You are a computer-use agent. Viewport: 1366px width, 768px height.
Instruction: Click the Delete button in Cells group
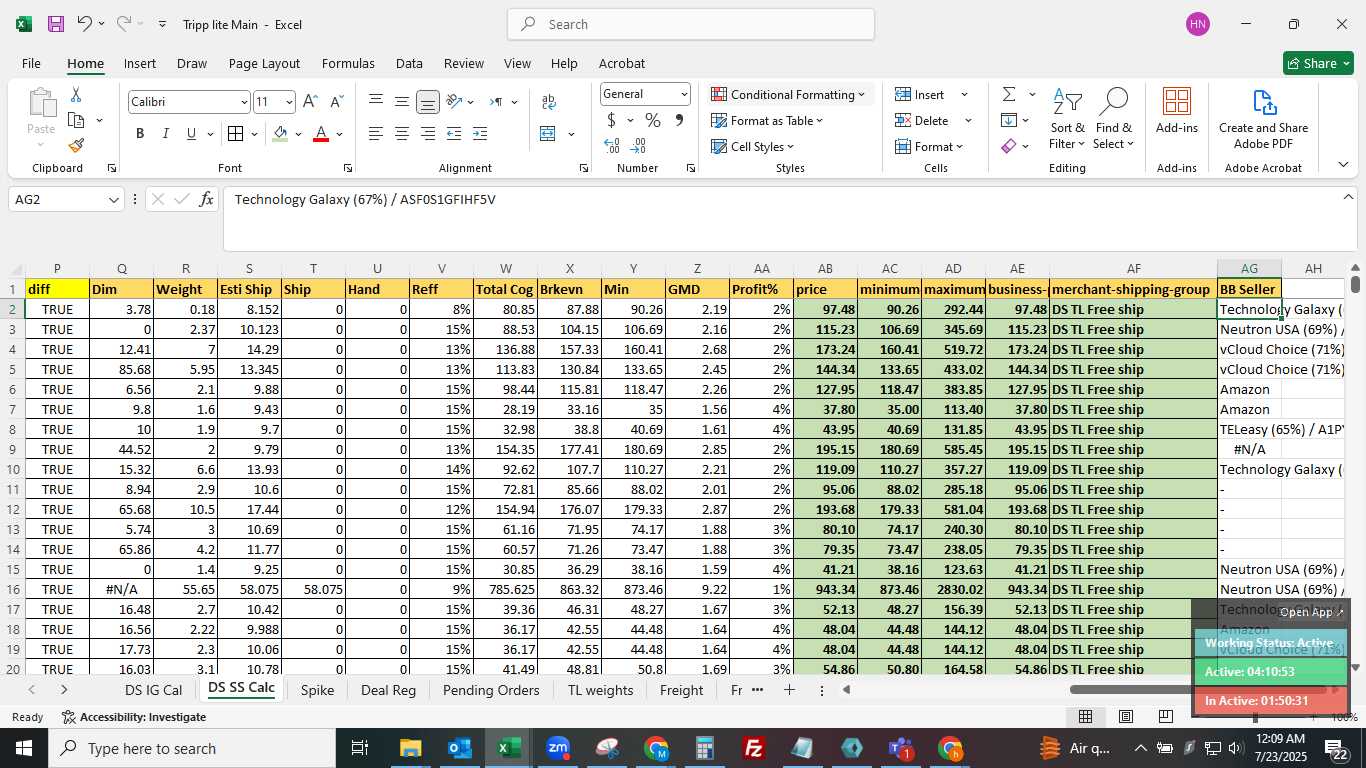pyautogui.click(x=933, y=120)
